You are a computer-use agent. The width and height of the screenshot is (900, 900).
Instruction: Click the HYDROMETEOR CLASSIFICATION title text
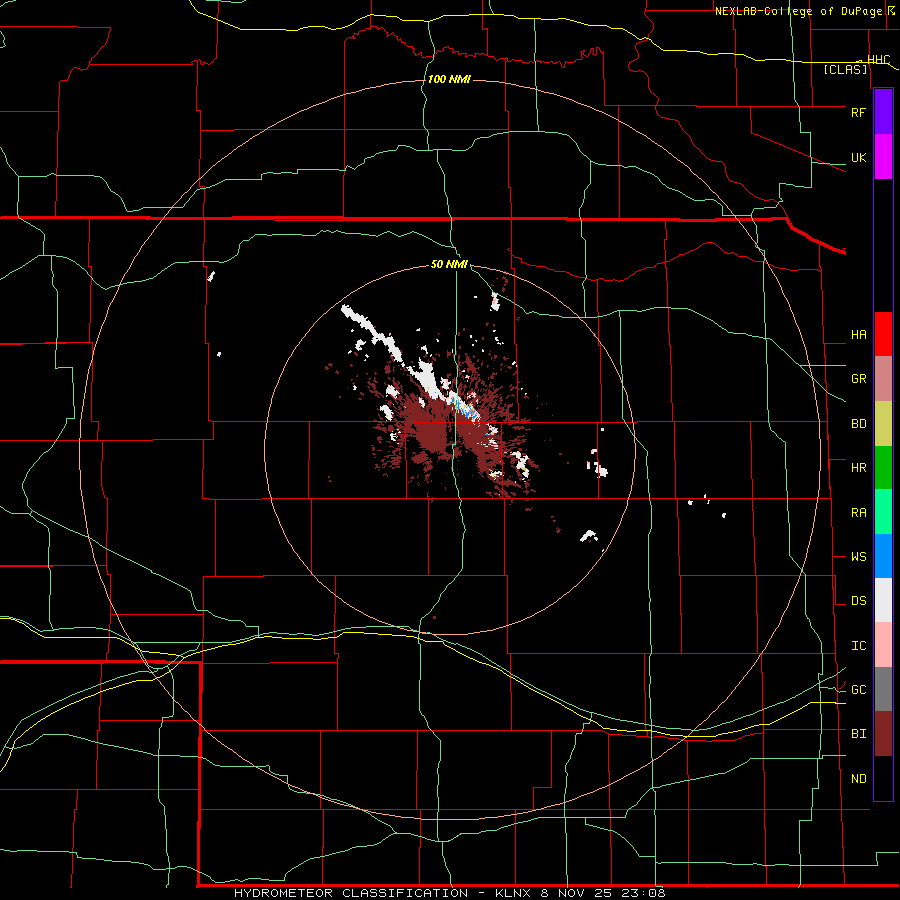351,893
